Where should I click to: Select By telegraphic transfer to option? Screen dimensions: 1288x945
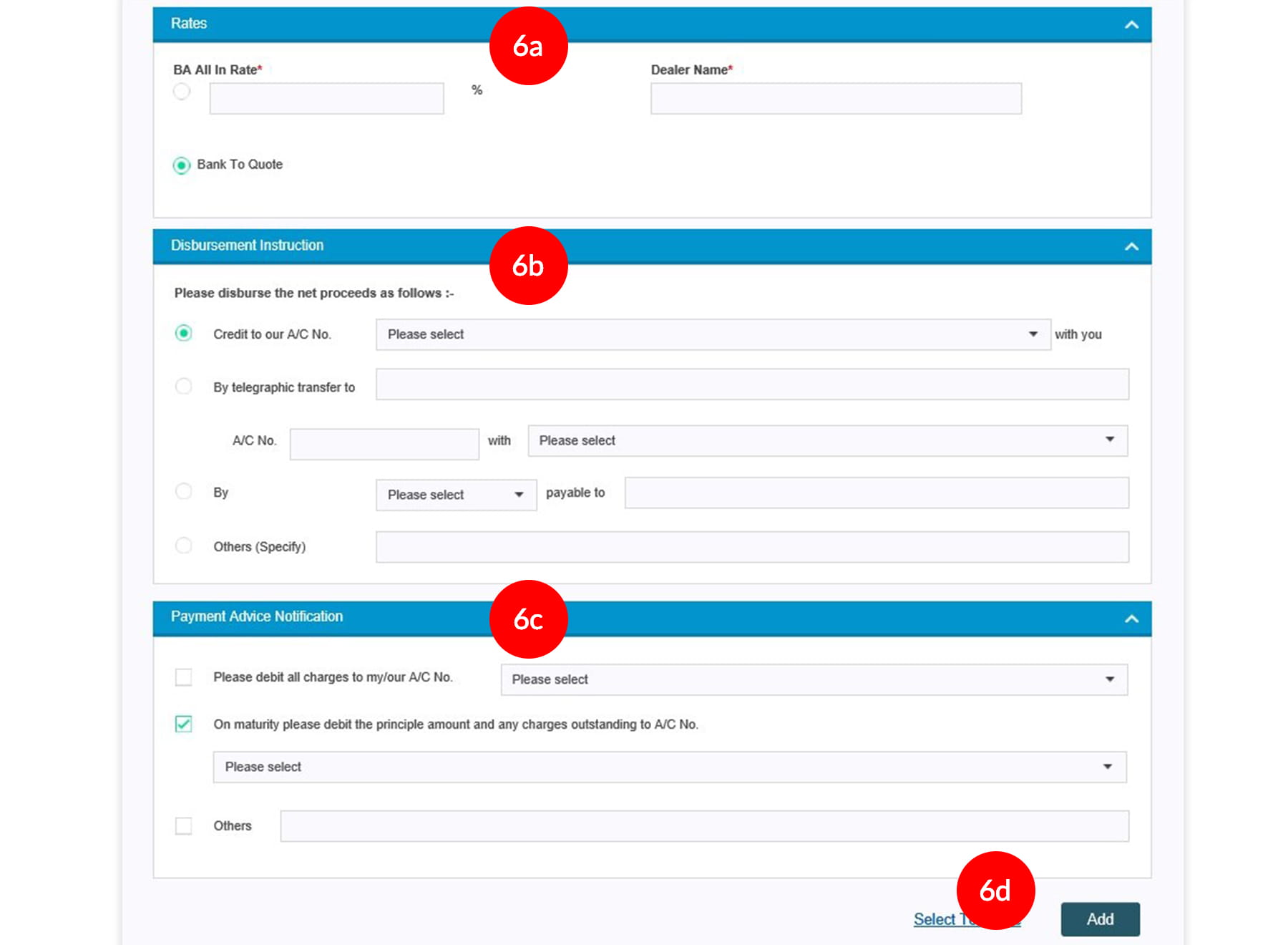(x=184, y=387)
